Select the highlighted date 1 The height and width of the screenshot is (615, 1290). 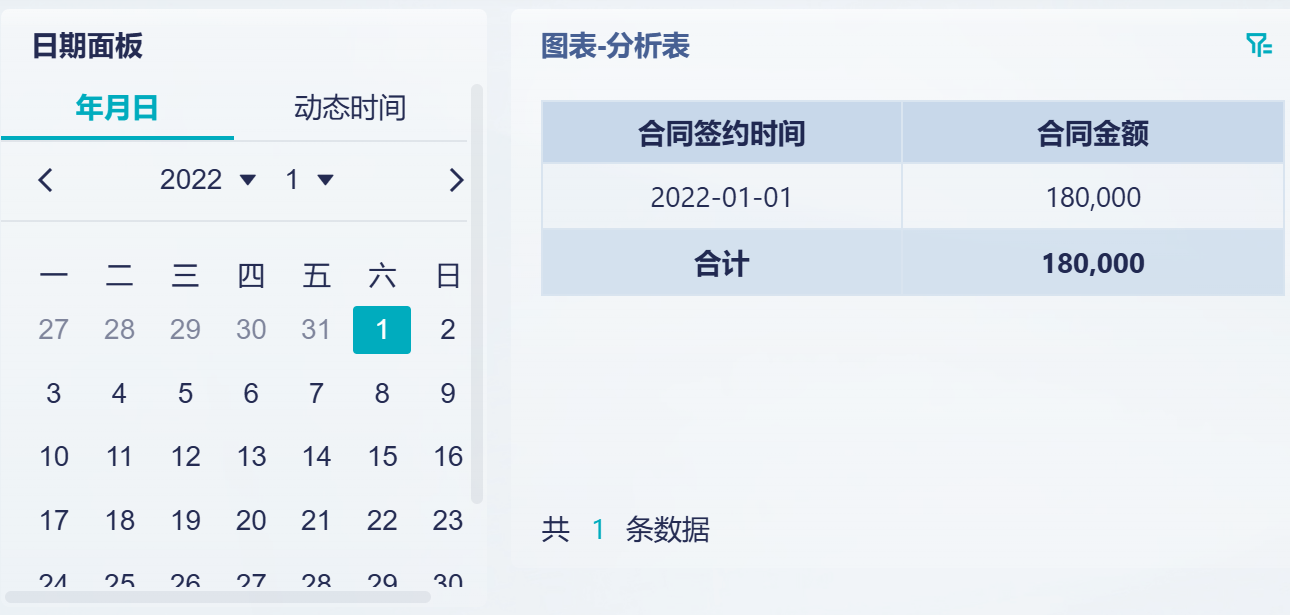click(x=382, y=330)
